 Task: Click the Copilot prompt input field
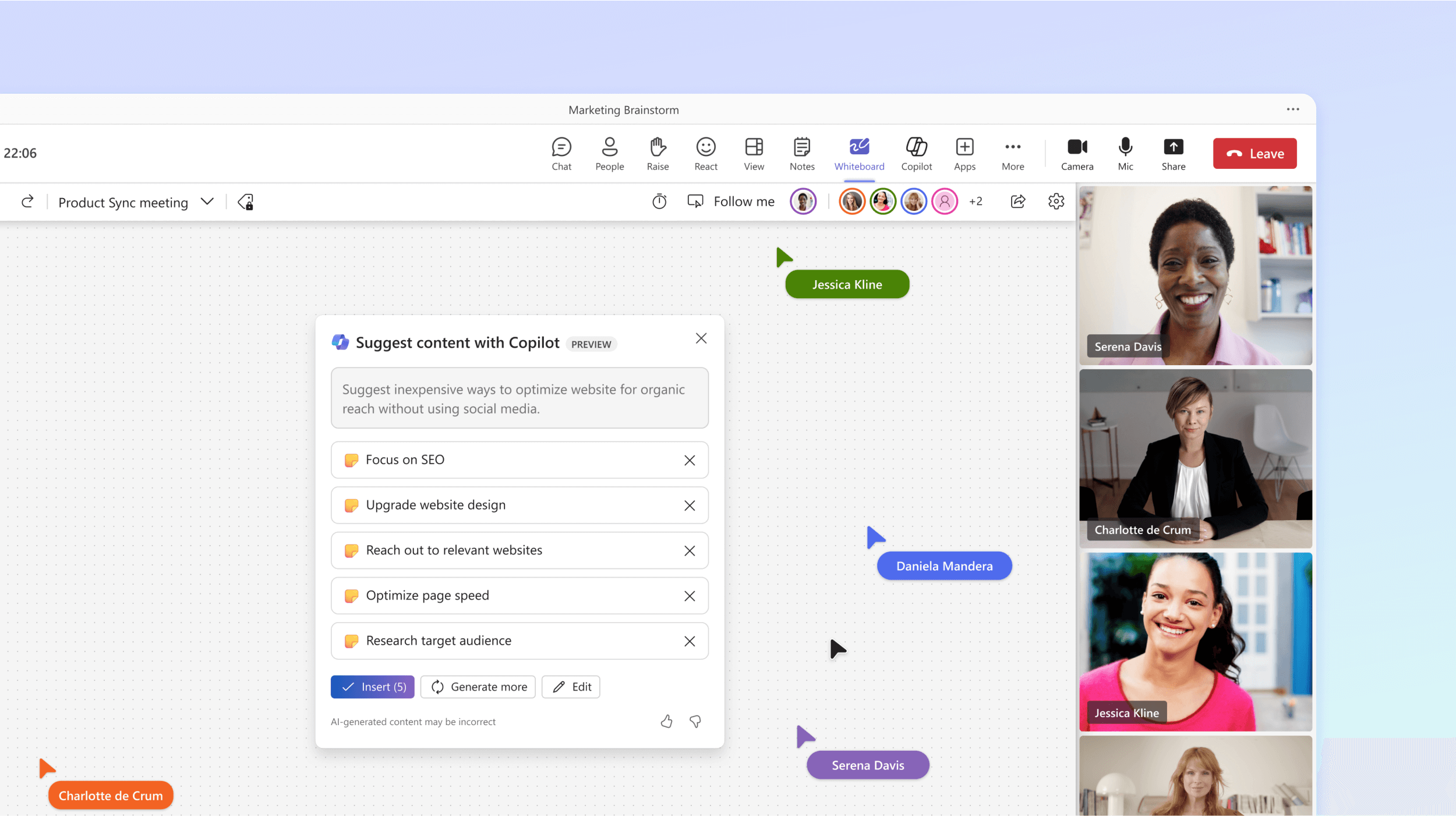pos(519,398)
